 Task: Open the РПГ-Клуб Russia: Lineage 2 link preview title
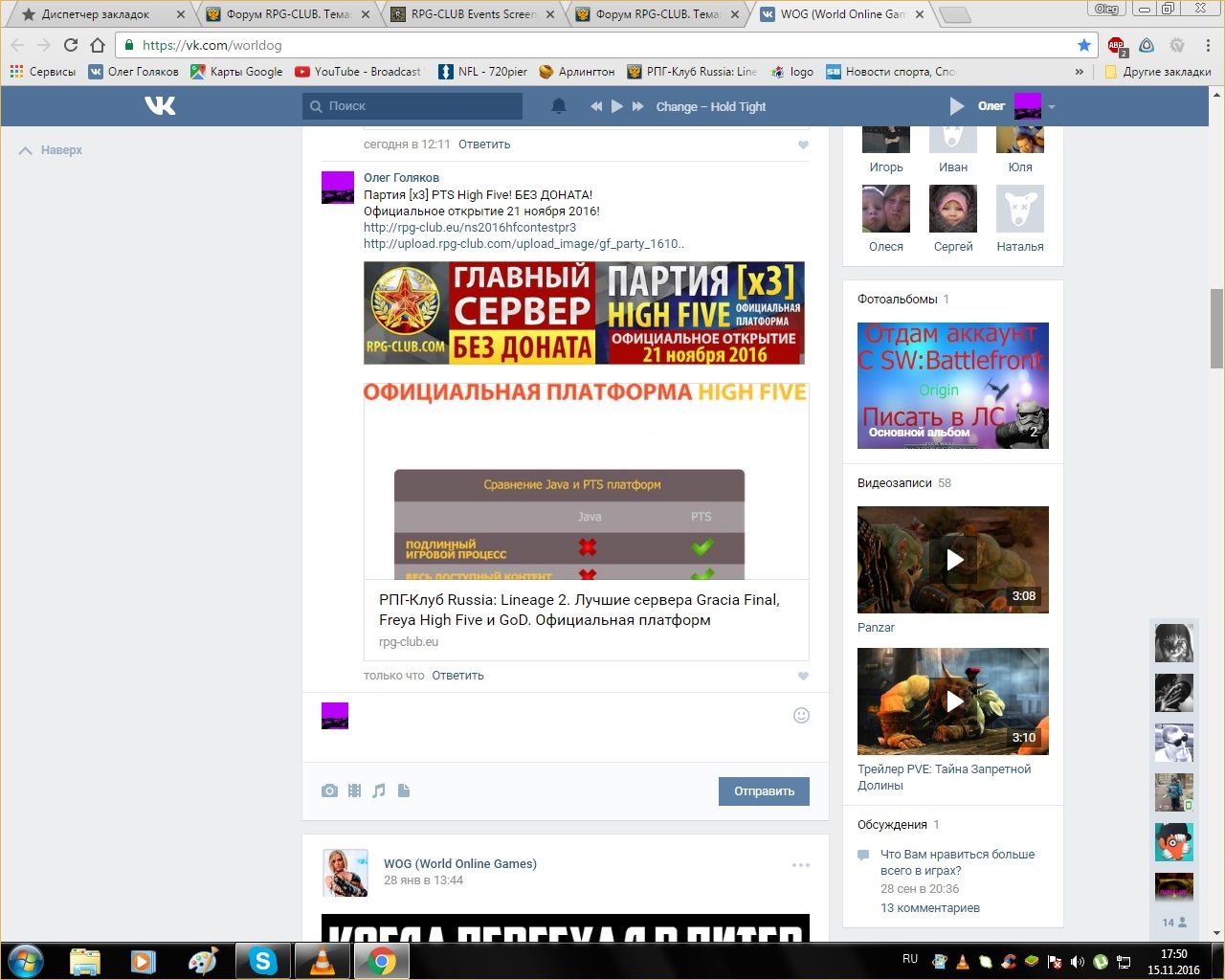pyautogui.click(x=579, y=610)
